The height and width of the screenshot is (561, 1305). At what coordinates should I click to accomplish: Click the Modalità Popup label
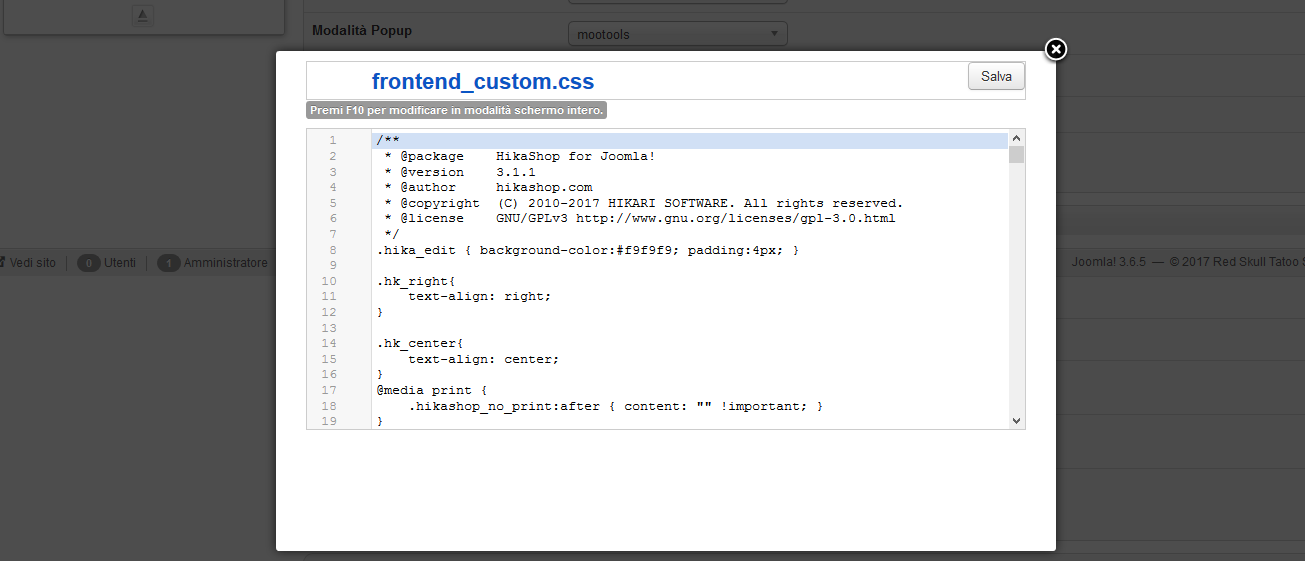click(362, 30)
